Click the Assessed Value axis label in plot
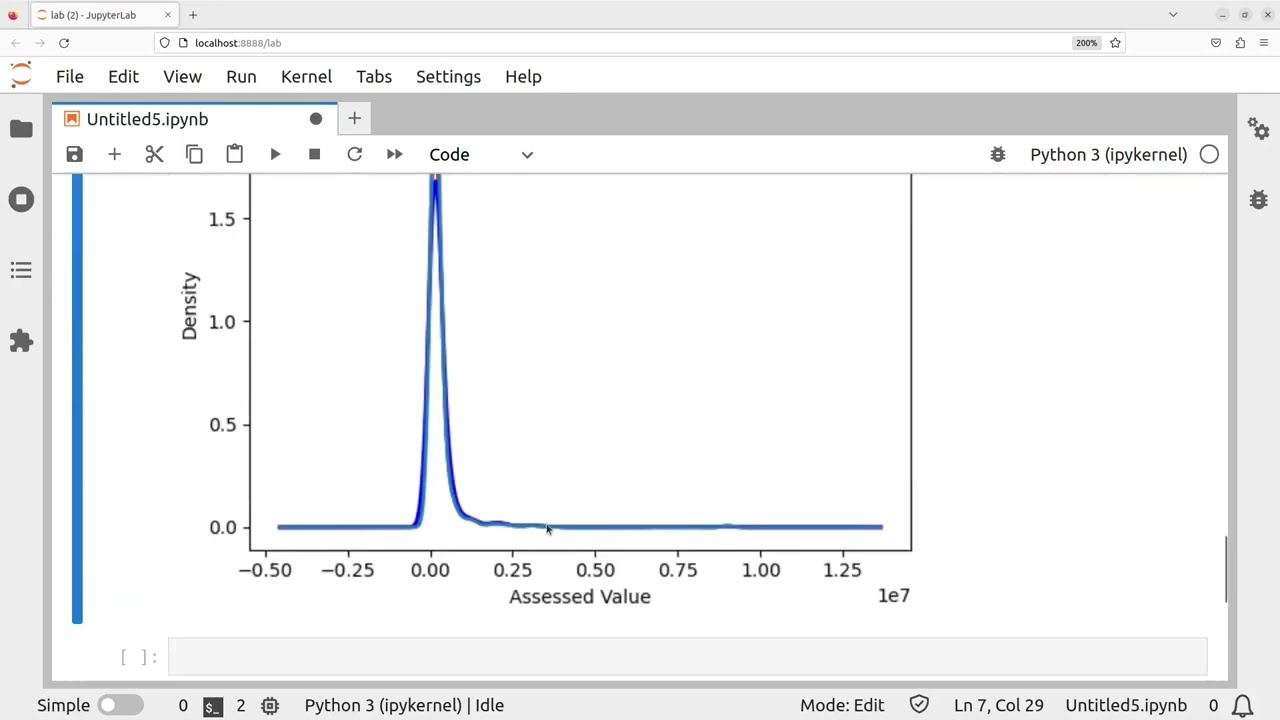 point(580,597)
